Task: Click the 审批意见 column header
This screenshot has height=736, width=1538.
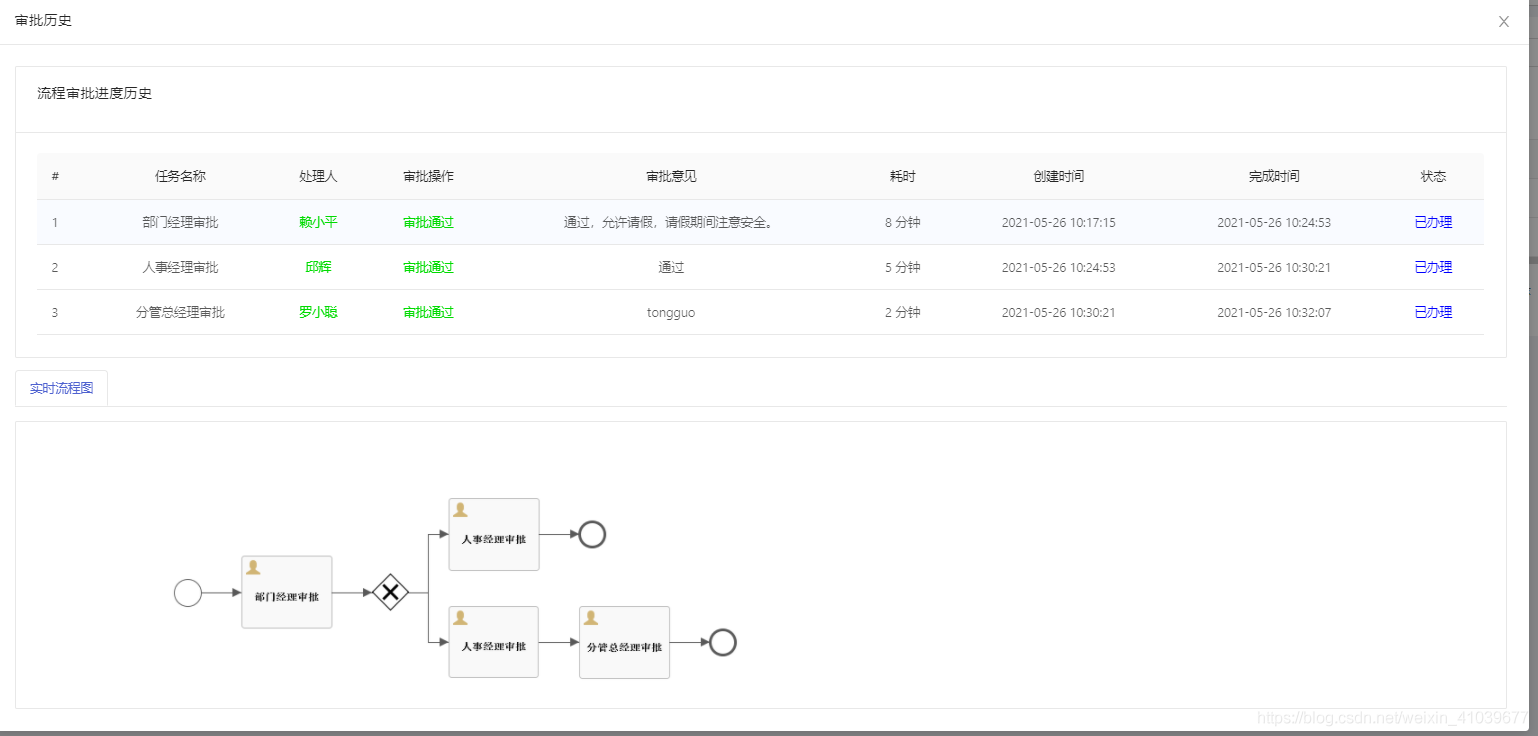Action: 671,176
